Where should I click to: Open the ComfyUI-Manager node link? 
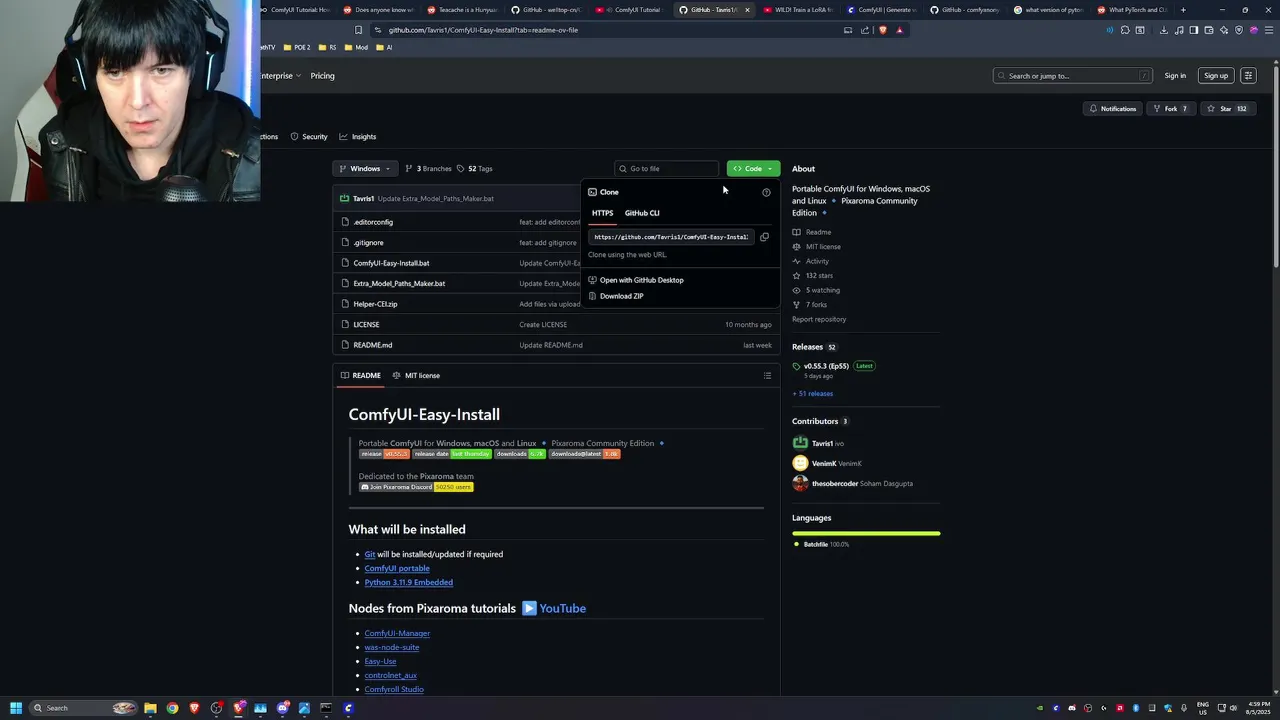click(x=397, y=633)
